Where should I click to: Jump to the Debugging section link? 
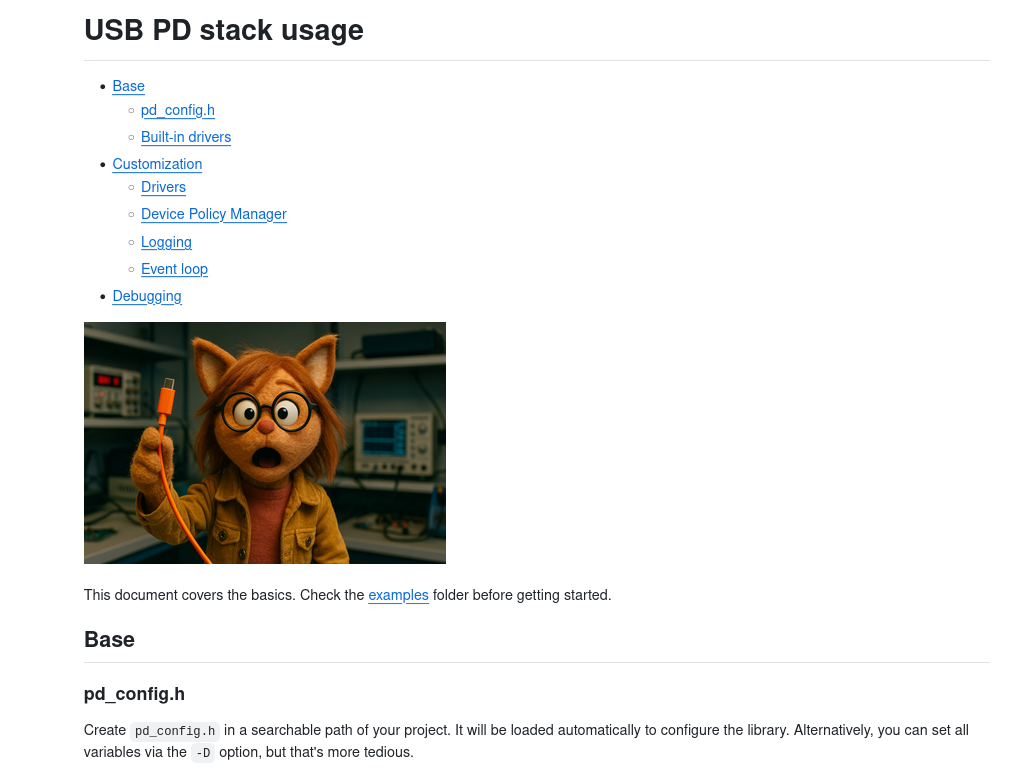pos(146,296)
